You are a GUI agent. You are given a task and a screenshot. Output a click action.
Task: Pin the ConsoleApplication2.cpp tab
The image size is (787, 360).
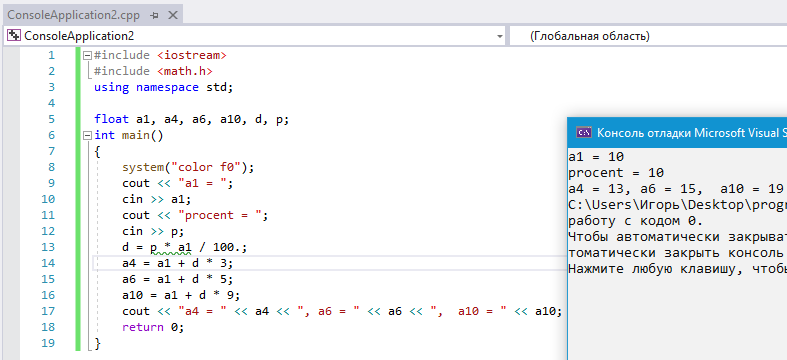tap(155, 16)
